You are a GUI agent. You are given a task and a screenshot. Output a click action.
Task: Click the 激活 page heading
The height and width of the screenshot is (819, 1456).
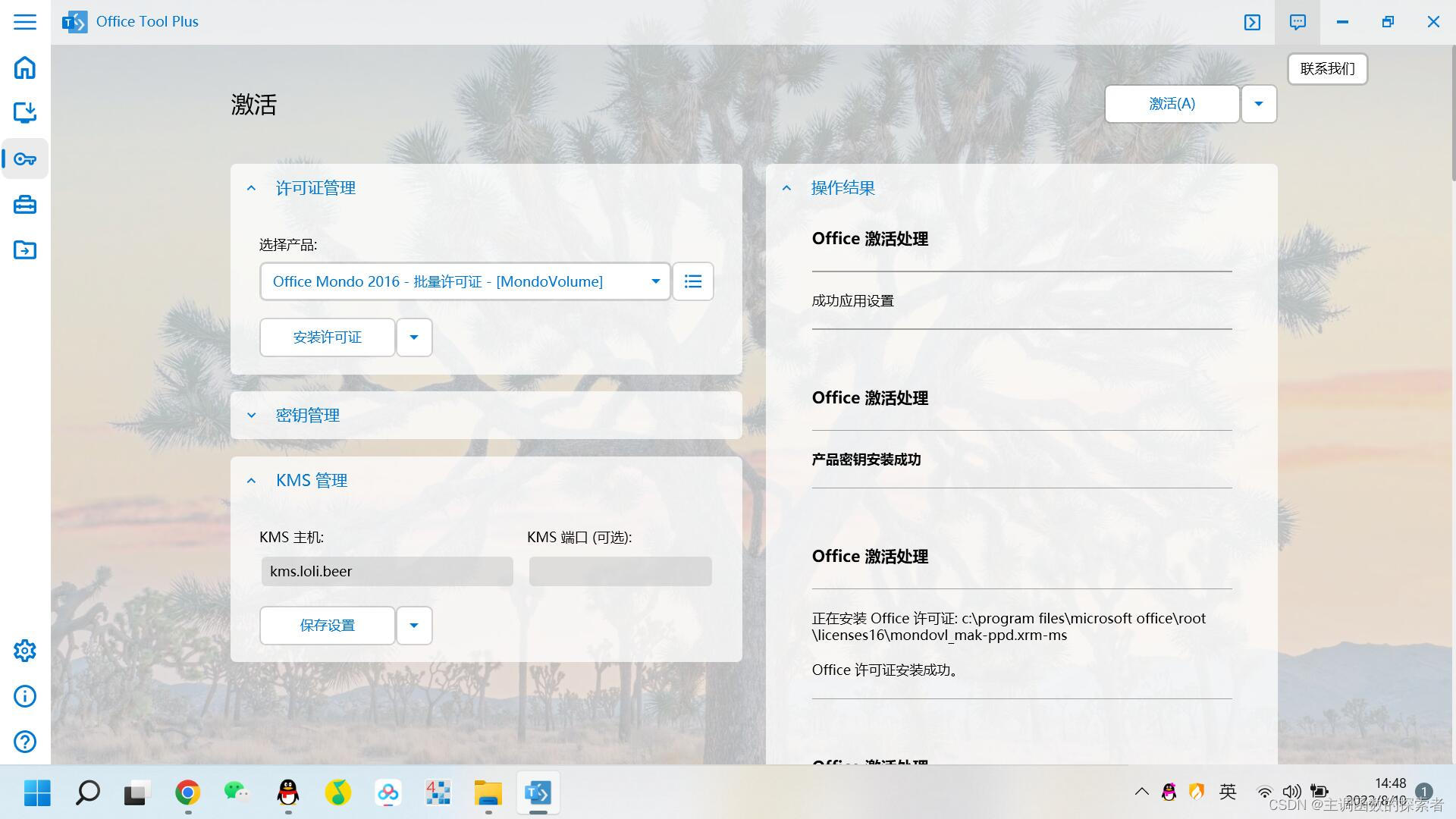[254, 104]
